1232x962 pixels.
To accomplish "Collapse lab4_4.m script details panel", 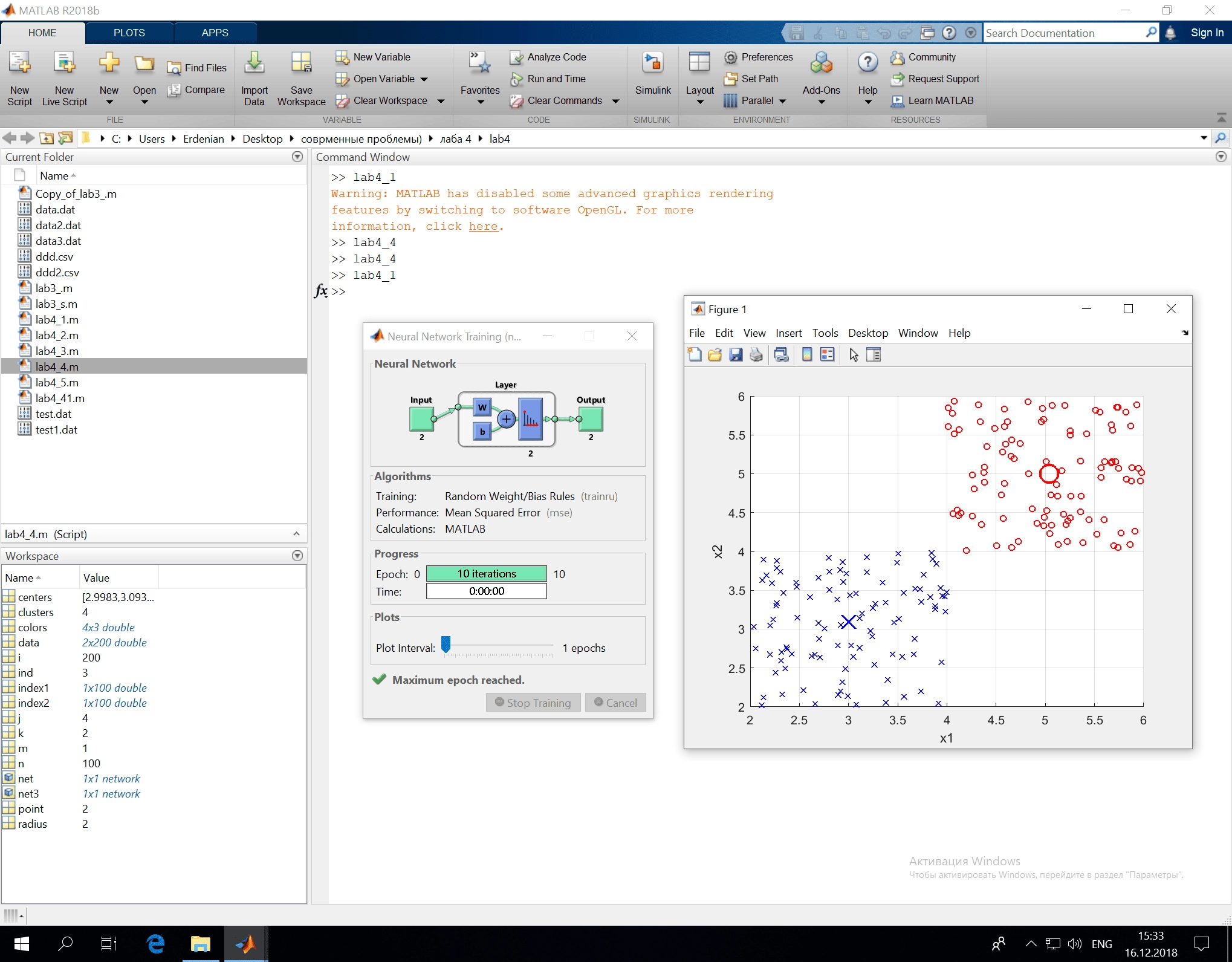I will (x=296, y=534).
